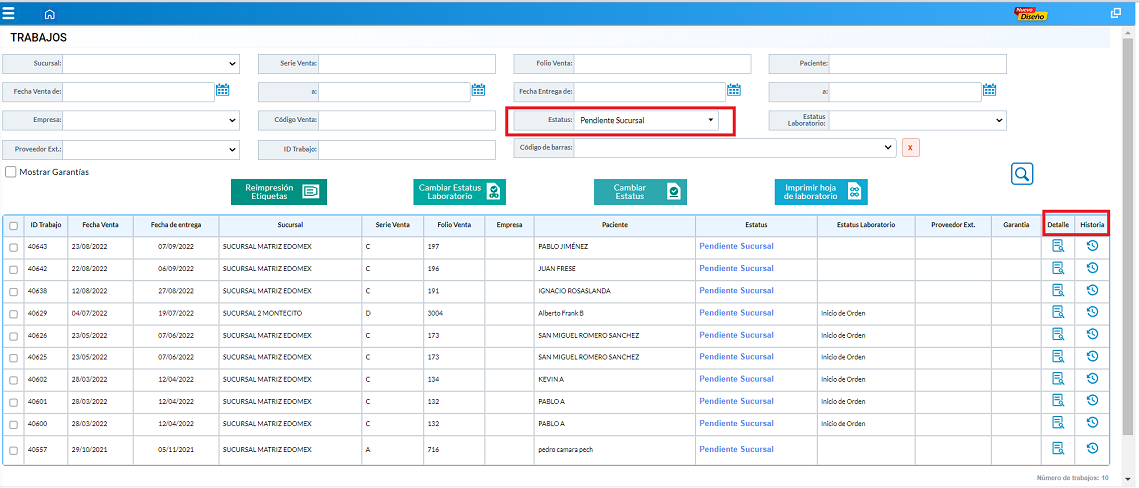Expand the Estatus Laboratorio dropdown
The image size is (1139, 488).
(917, 120)
